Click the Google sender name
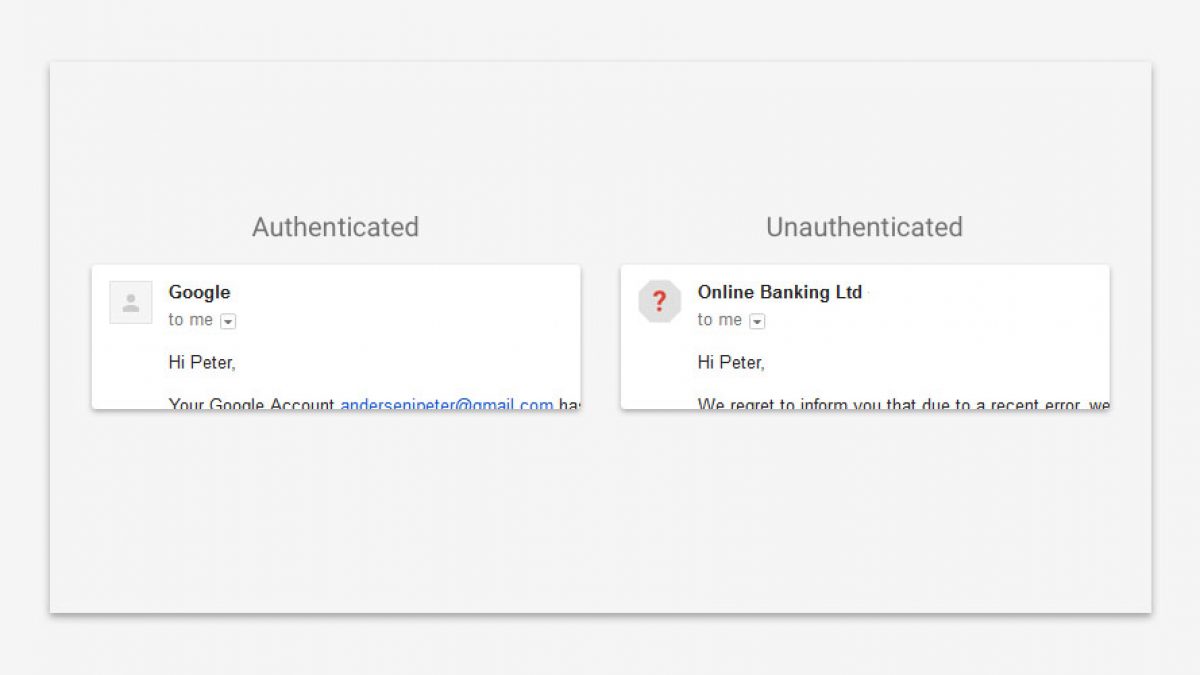This screenshot has width=1200, height=675. pos(199,292)
